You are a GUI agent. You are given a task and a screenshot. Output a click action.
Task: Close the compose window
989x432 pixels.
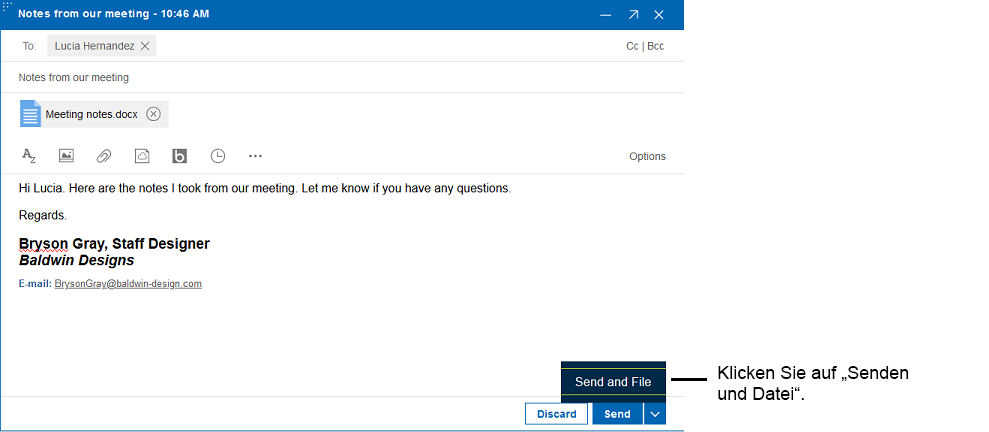tap(659, 15)
